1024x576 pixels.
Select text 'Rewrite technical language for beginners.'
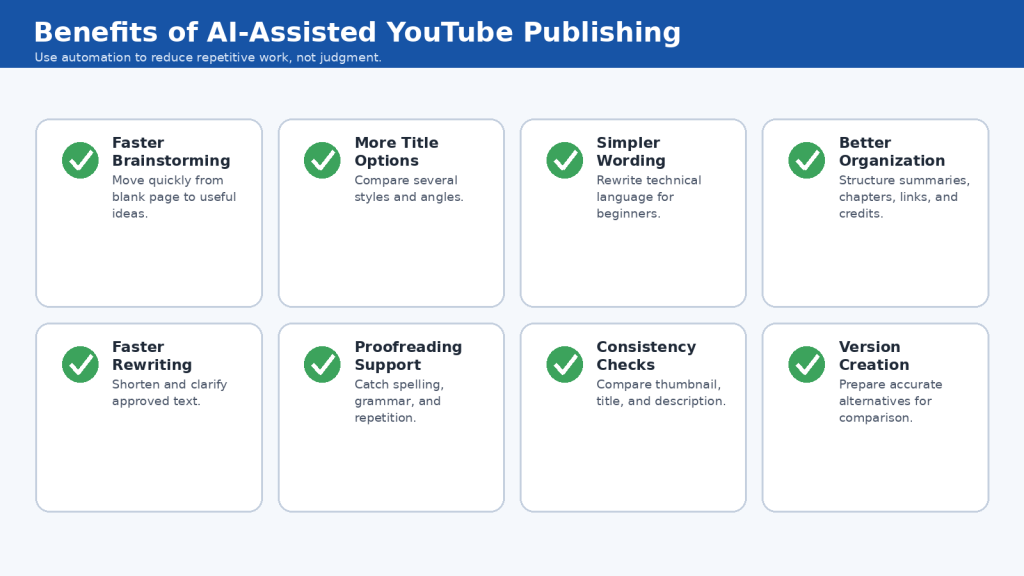point(648,197)
